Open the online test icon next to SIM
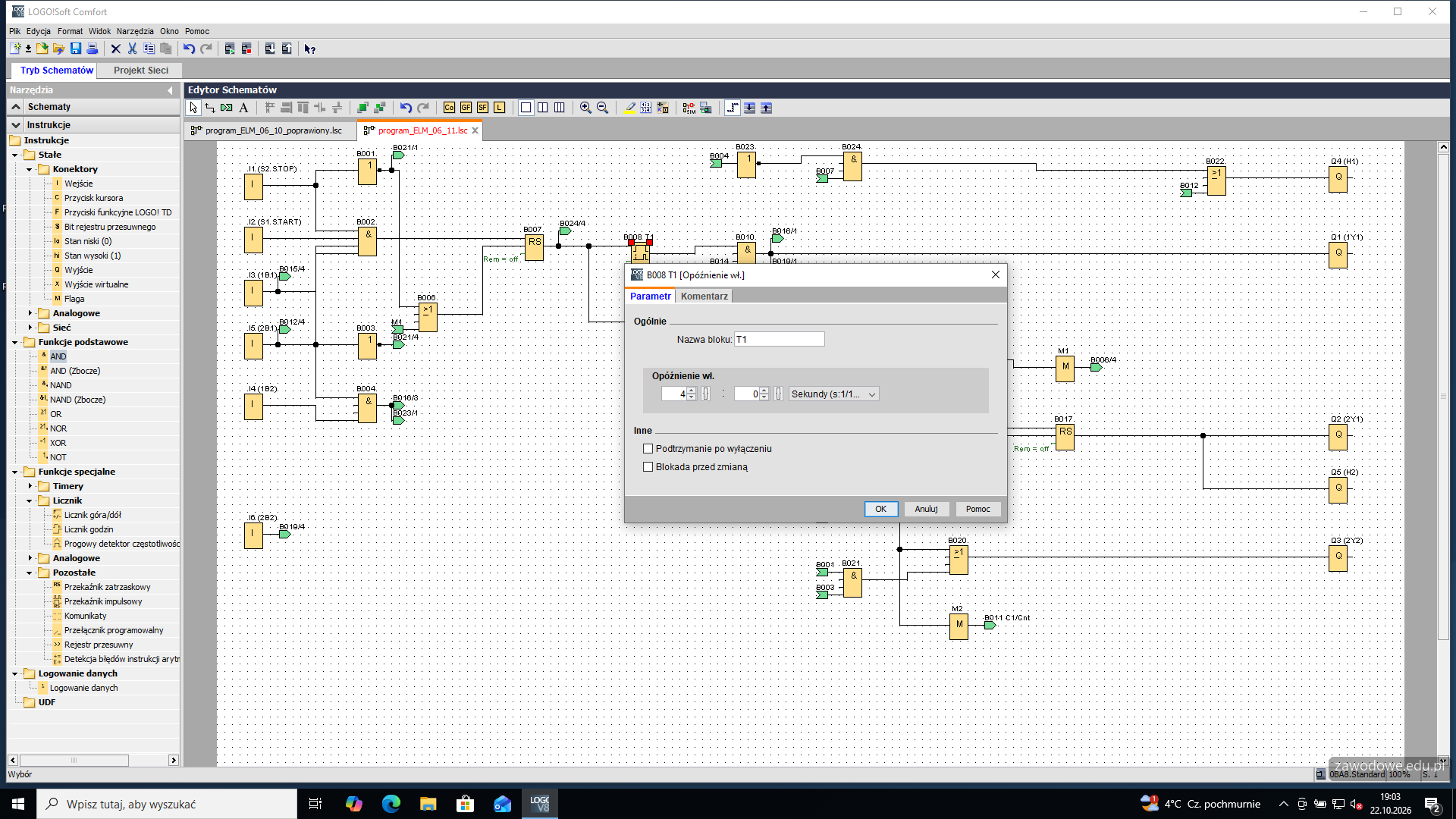The width and height of the screenshot is (1456, 819). (705, 108)
